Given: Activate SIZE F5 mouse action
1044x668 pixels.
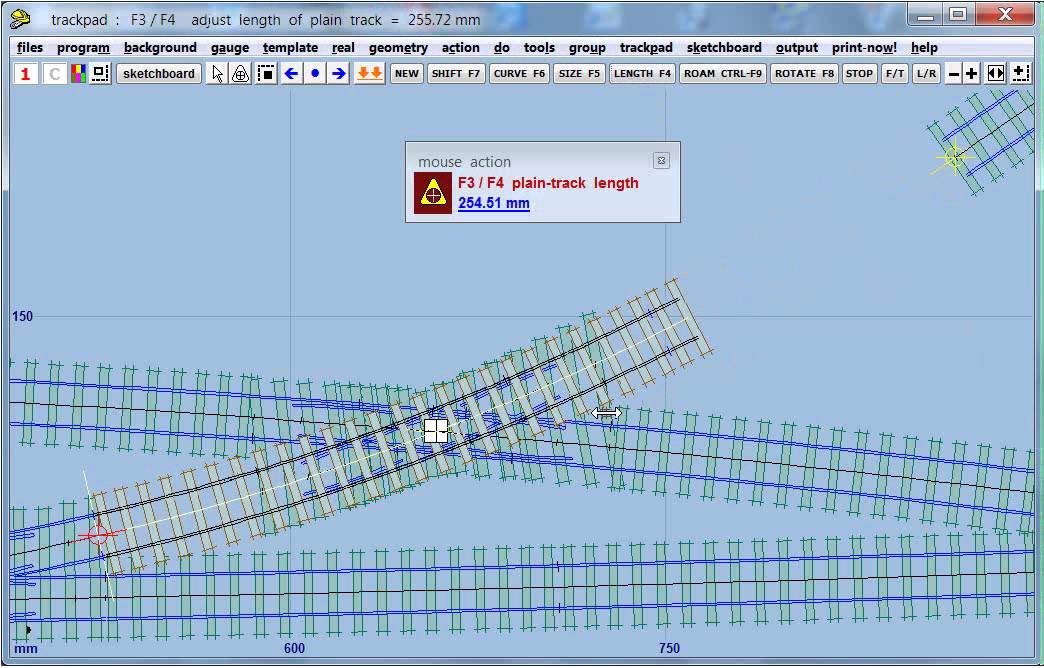Looking at the screenshot, I should tap(579, 73).
